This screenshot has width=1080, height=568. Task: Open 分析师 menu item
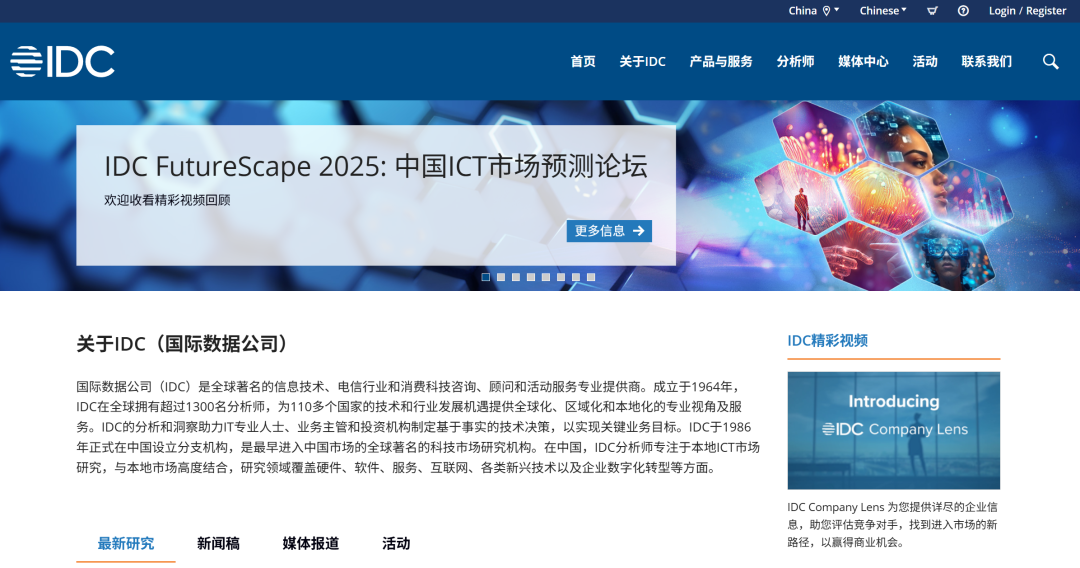coord(796,61)
